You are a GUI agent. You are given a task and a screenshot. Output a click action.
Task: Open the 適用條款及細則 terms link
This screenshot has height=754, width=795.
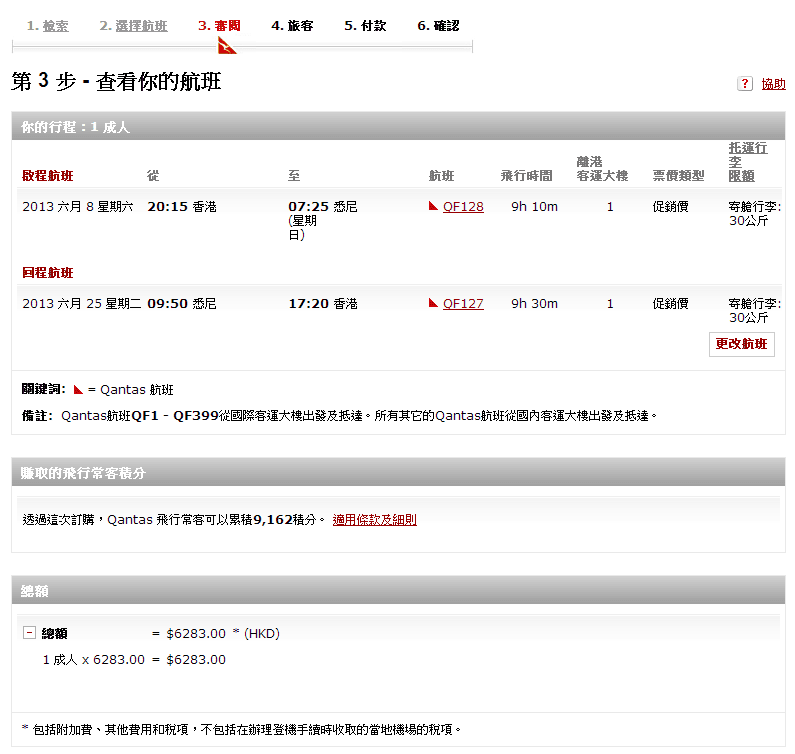tap(374, 520)
